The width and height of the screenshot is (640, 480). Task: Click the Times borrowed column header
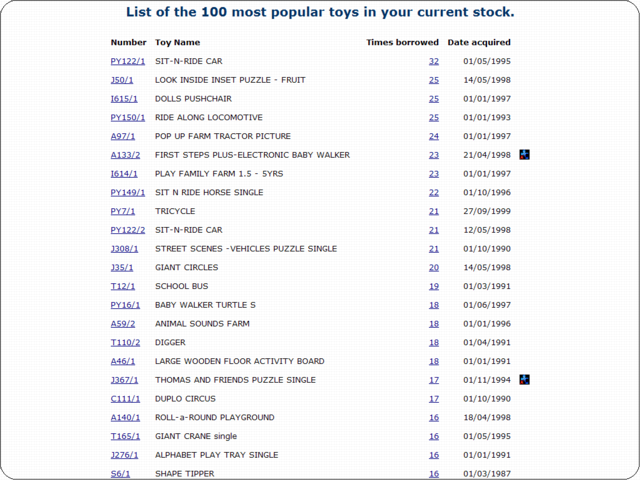point(402,42)
